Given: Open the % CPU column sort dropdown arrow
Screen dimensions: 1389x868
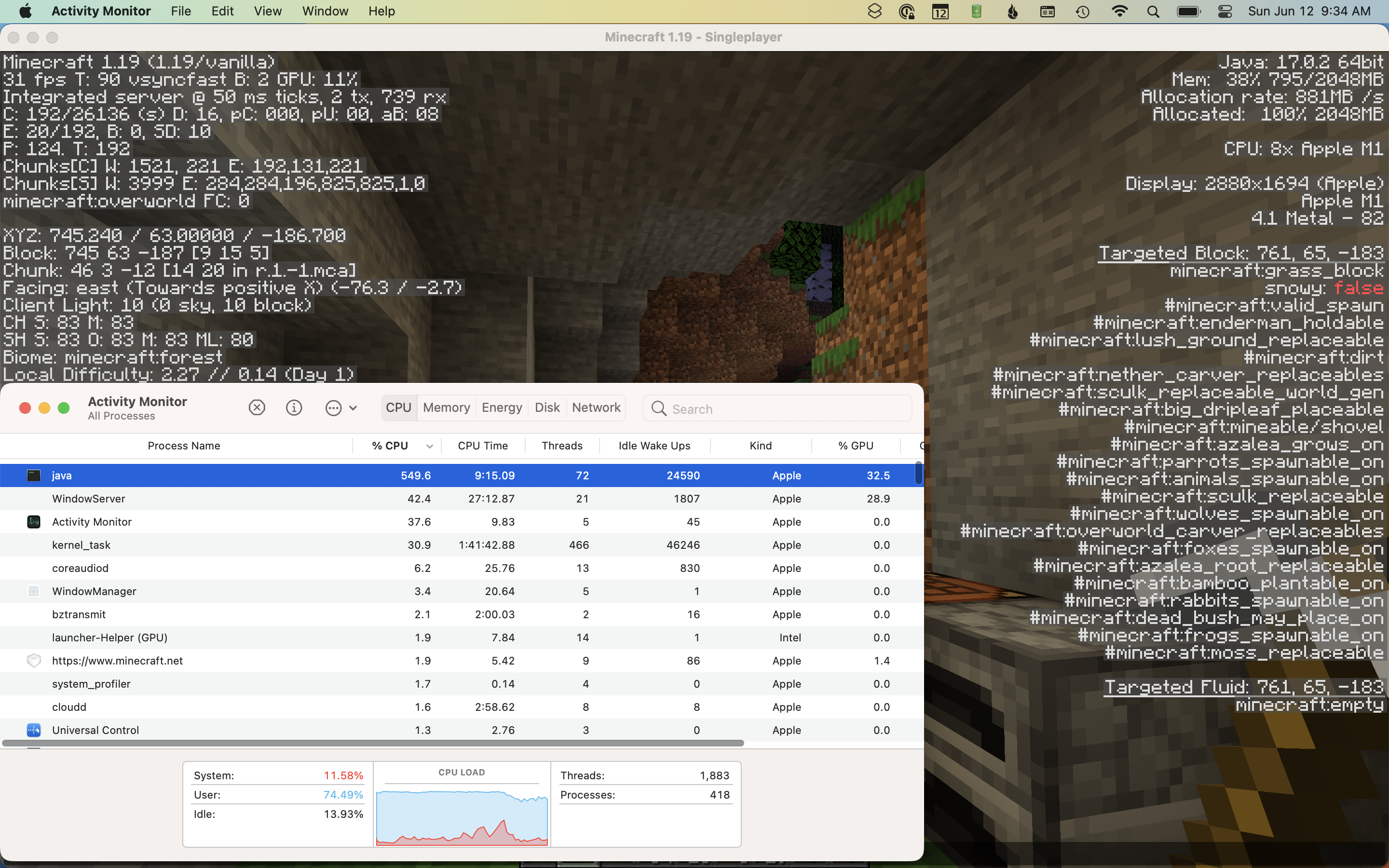Looking at the screenshot, I should pyautogui.click(x=429, y=446).
